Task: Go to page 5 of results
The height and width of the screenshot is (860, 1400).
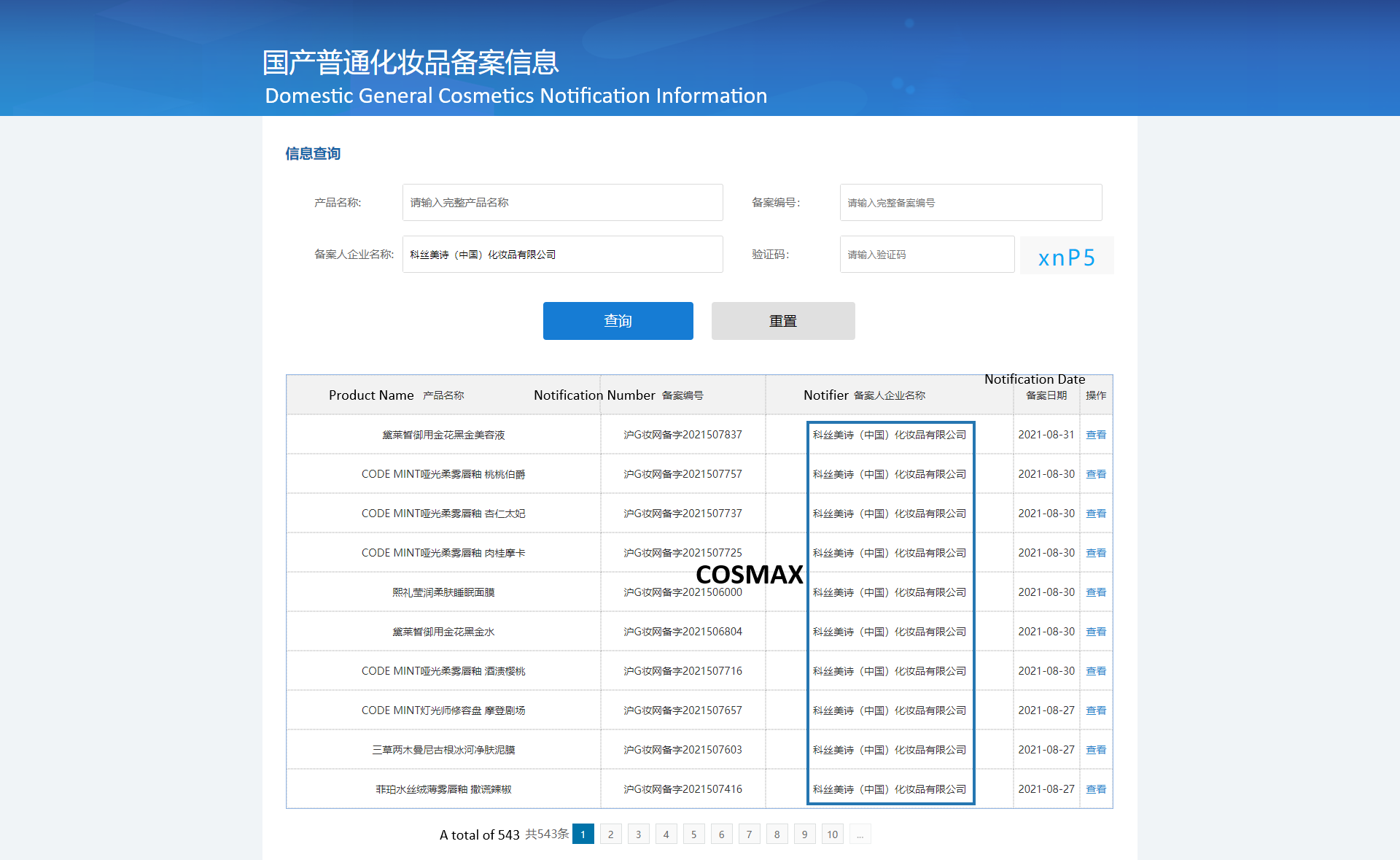Action: (694, 834)
